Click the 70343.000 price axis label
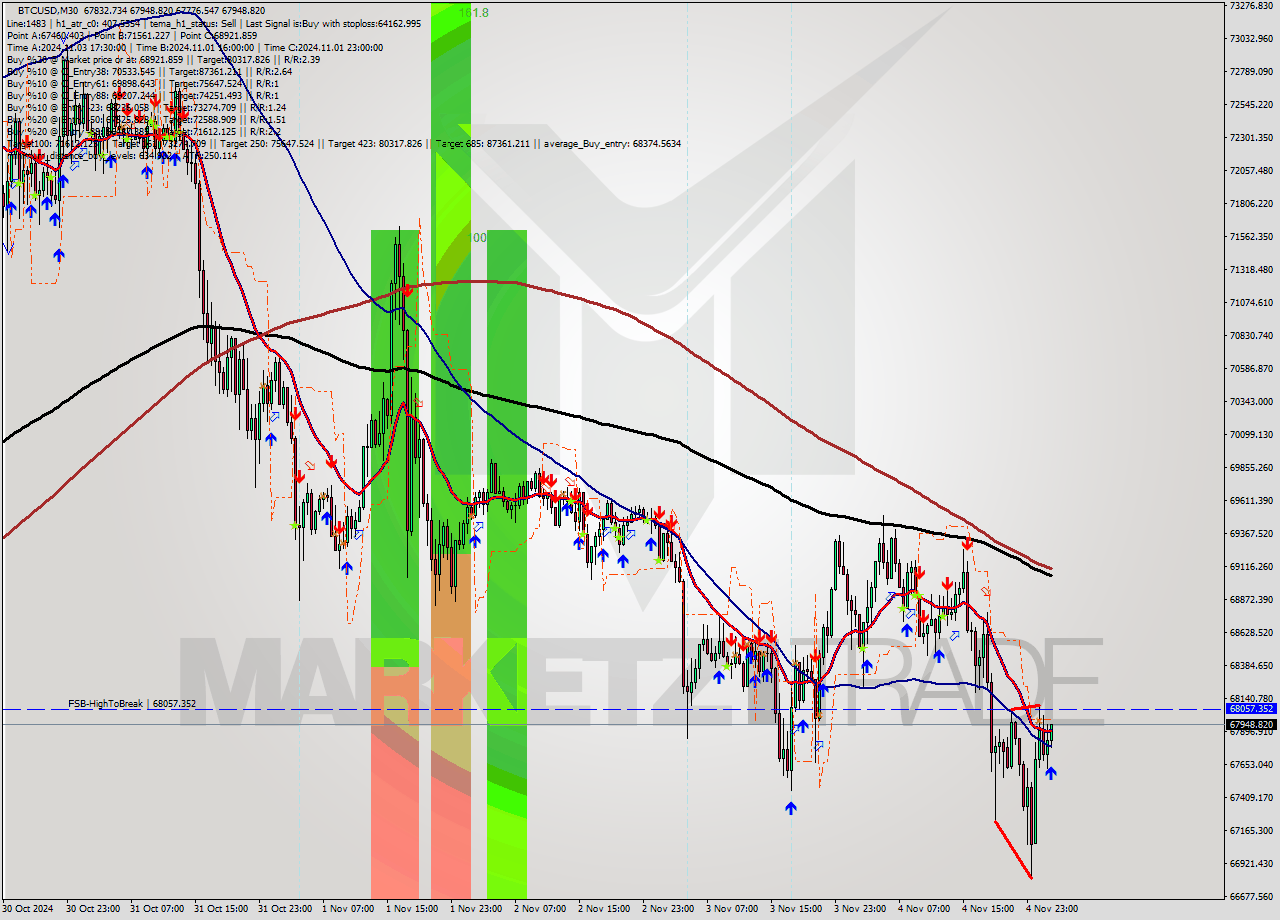The height and width of the screenshot is (920, 1280). [1252, 402]
